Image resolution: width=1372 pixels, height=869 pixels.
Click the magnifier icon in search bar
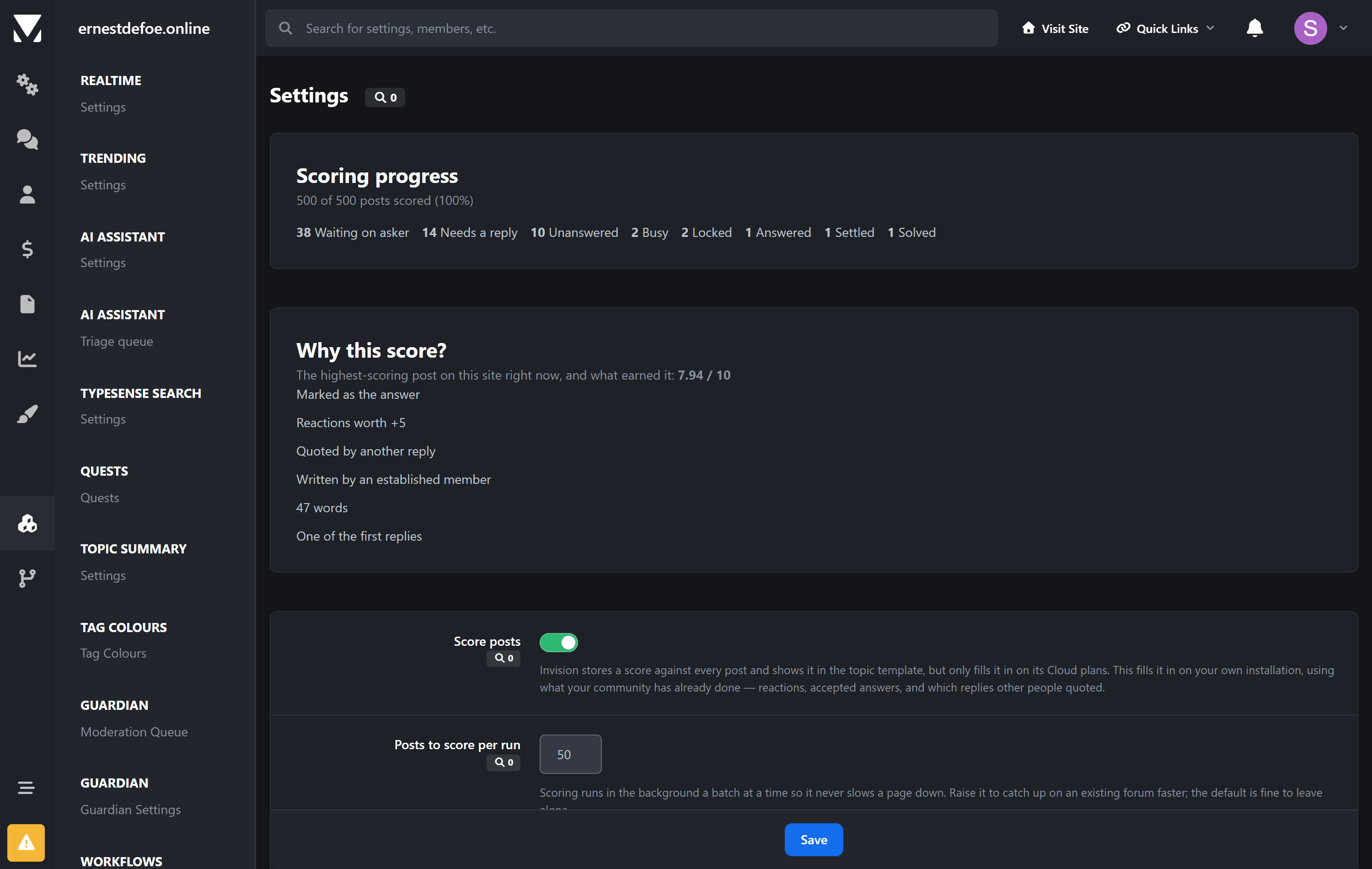point(285,28)
